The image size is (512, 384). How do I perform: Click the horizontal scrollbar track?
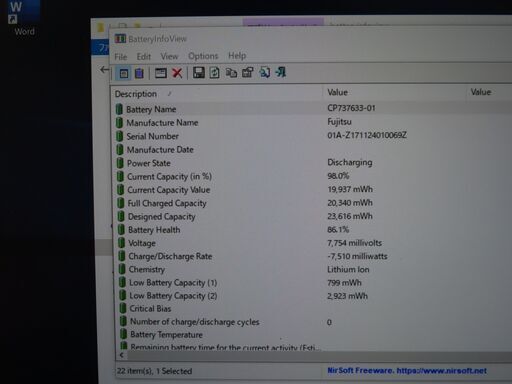(x=319, y=356)
